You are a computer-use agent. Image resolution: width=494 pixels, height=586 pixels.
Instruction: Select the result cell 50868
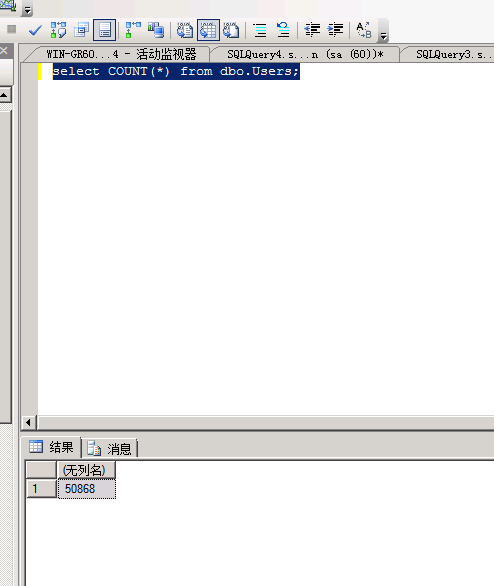coord(86,489)
